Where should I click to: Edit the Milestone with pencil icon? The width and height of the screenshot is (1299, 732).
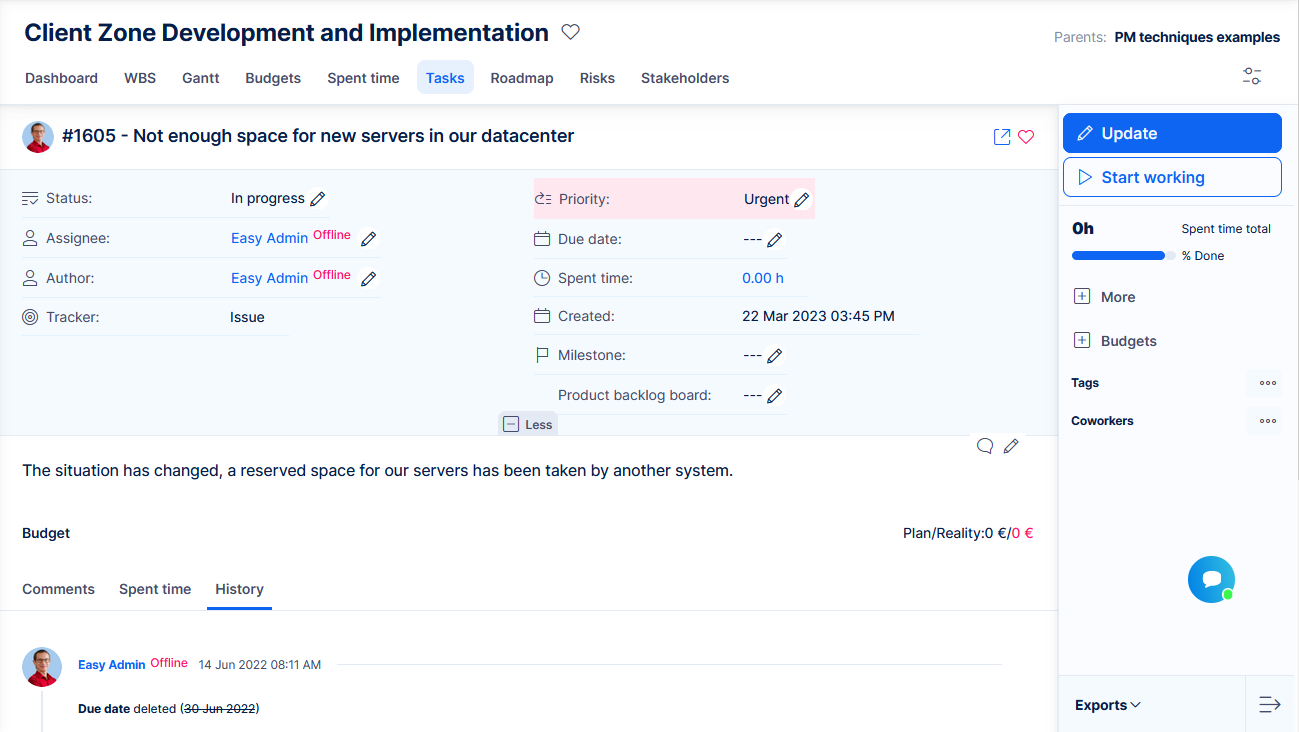coord(774,356)
